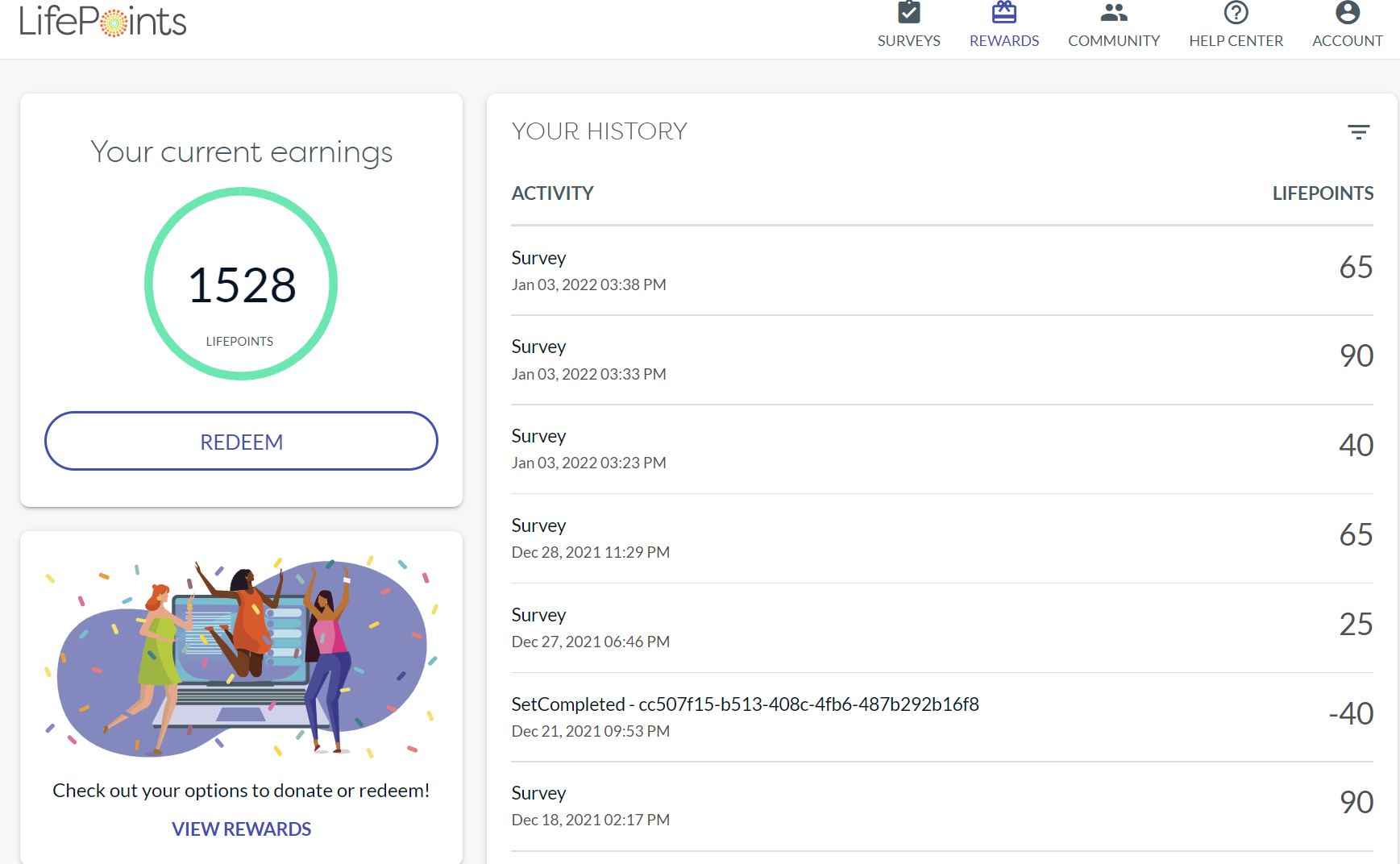Follow the VIEW REWARDS link
The height and width of the screenshot is (864, 1400).
click(241, 829)
